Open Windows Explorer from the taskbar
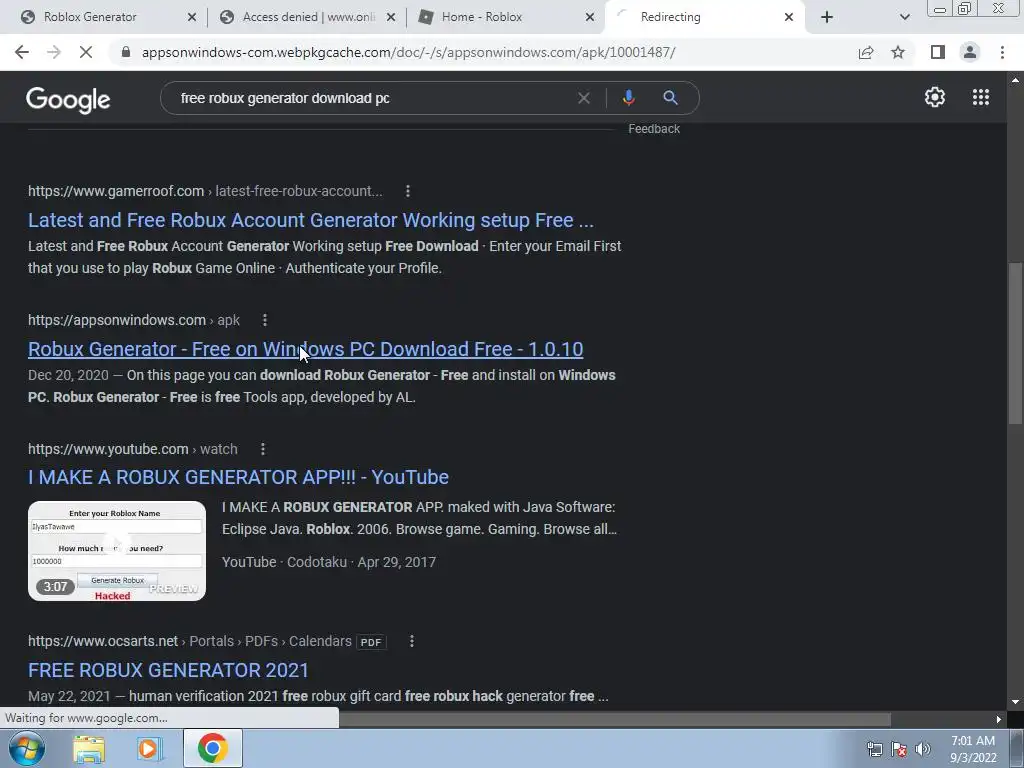 click(x=89, y=748)
